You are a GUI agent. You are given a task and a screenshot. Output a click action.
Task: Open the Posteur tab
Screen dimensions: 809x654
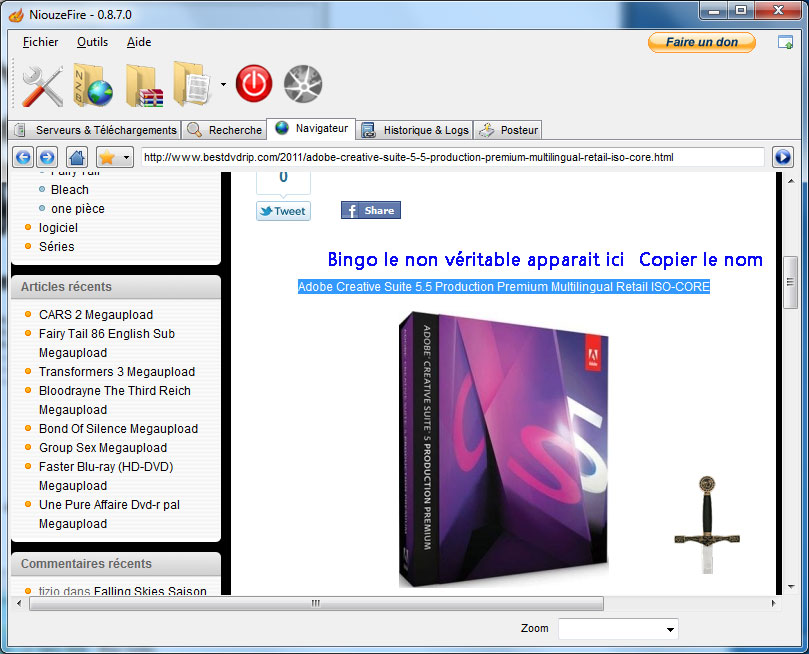tap(508, 130)
